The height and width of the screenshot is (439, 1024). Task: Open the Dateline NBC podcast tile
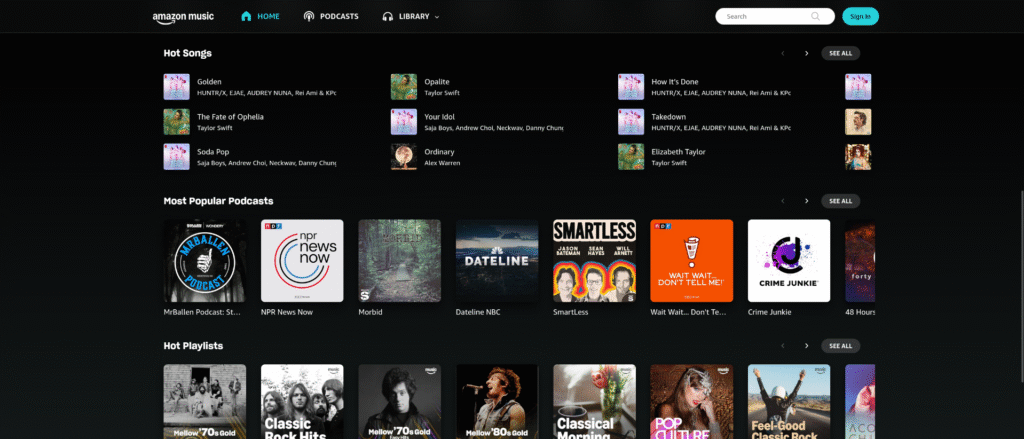pyautogui.click(x=497, y=260)
